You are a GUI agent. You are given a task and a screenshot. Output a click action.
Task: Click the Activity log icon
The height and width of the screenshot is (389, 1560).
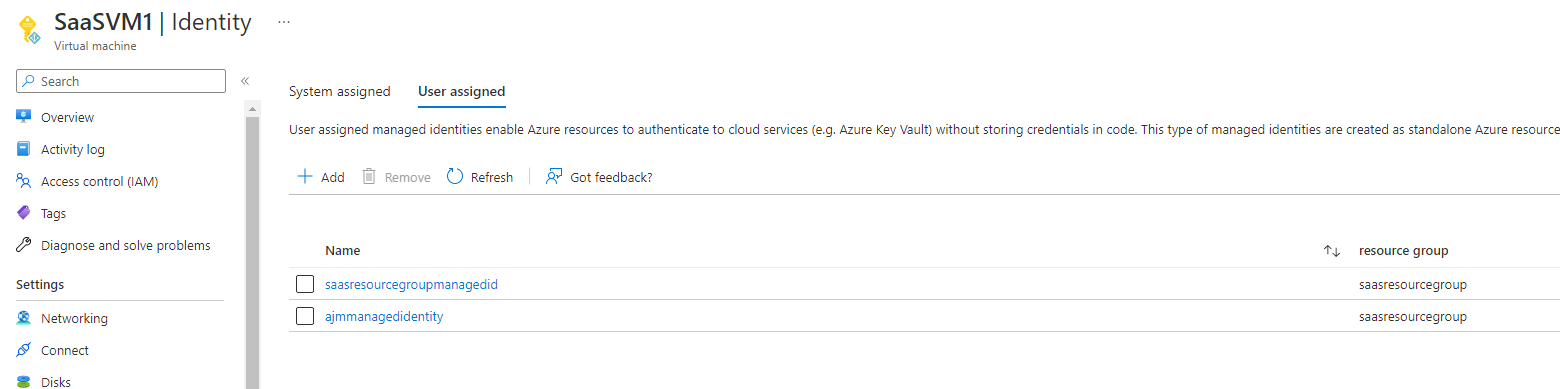point(24,149)
